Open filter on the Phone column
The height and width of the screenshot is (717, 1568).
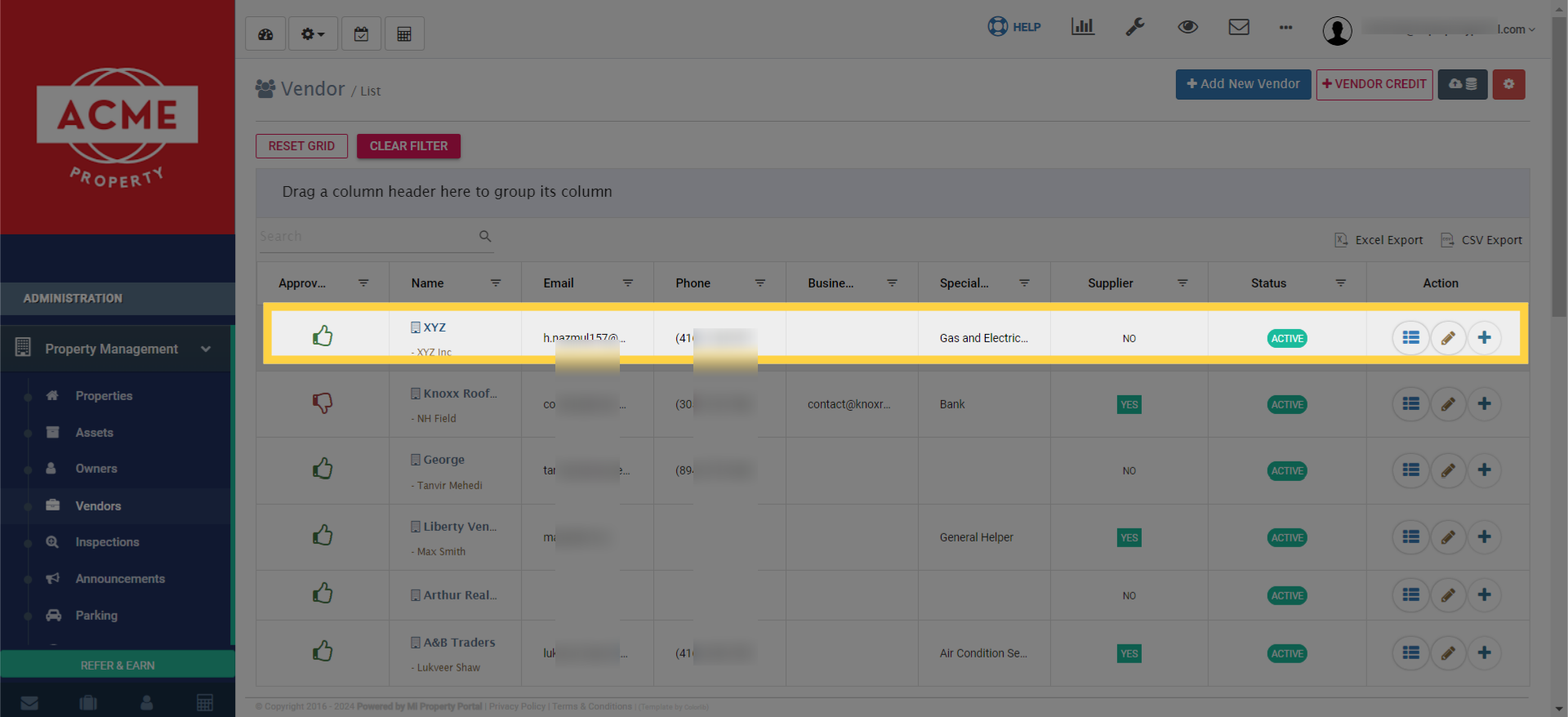tap(760, 283)
